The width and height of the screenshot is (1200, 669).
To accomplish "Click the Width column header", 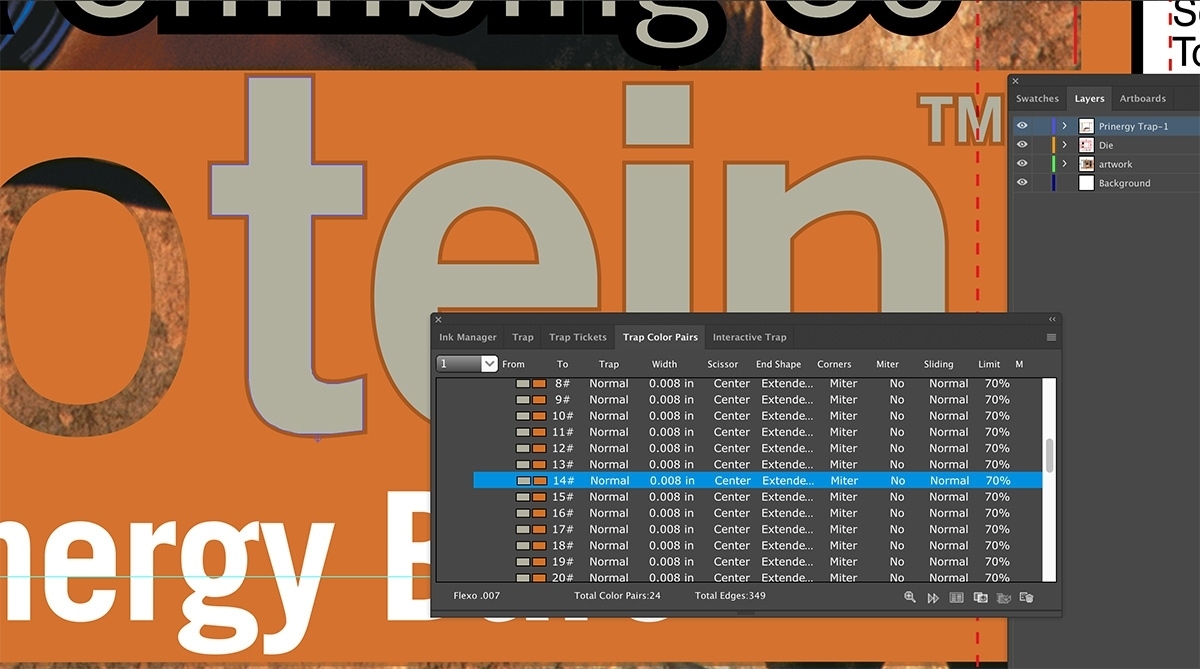I will [x=664, y=363].
